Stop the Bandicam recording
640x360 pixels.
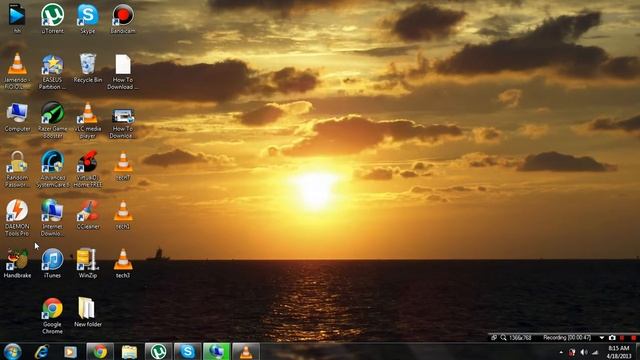(633, 338)
